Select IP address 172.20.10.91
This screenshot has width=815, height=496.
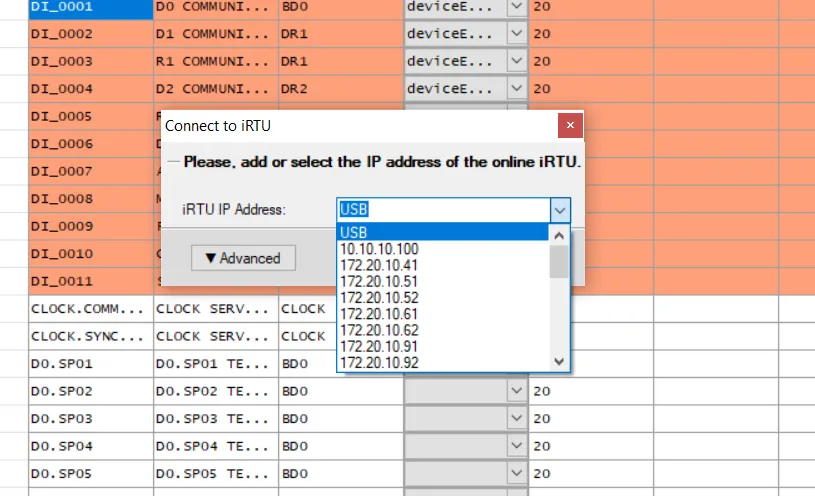click(442, 346)
